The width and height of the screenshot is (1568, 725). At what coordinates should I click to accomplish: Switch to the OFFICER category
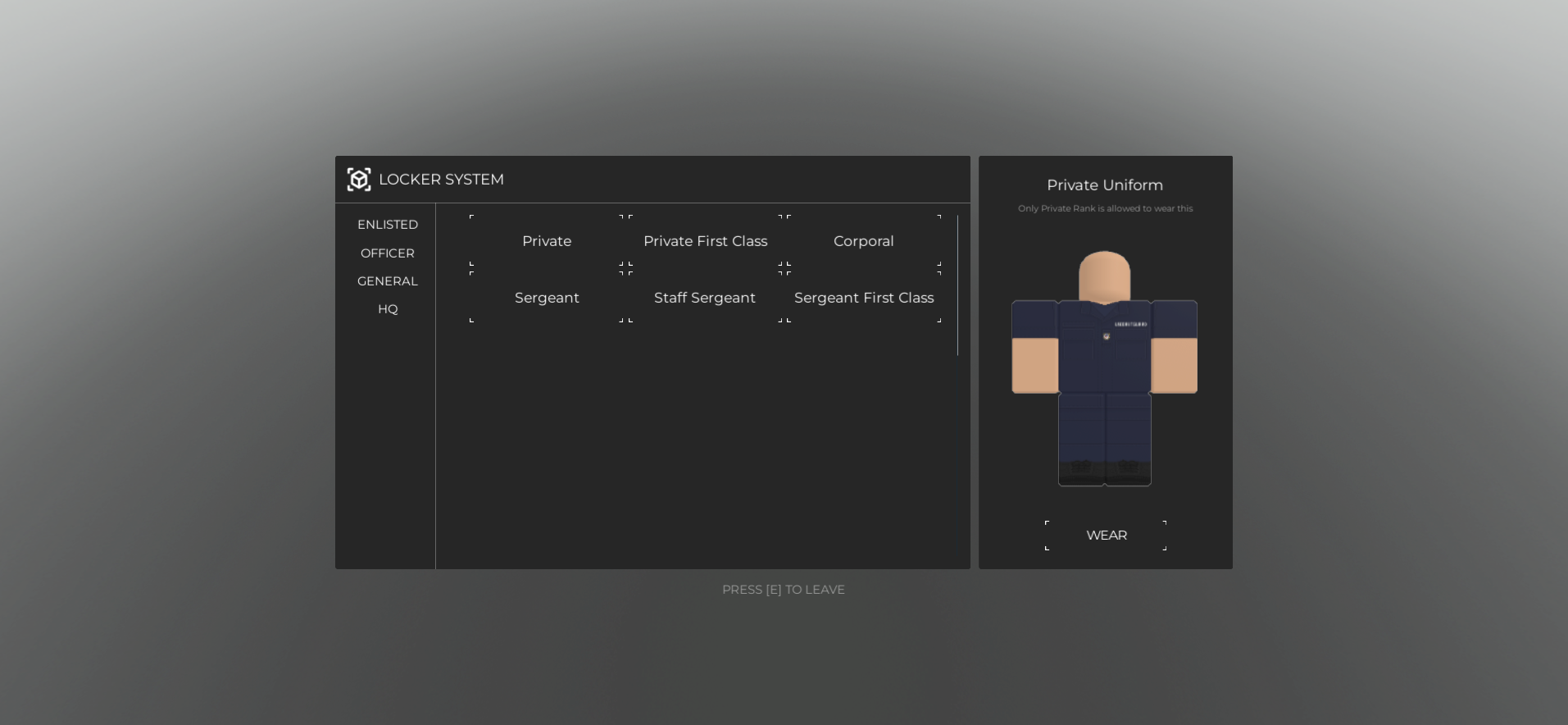click(388, 253)
